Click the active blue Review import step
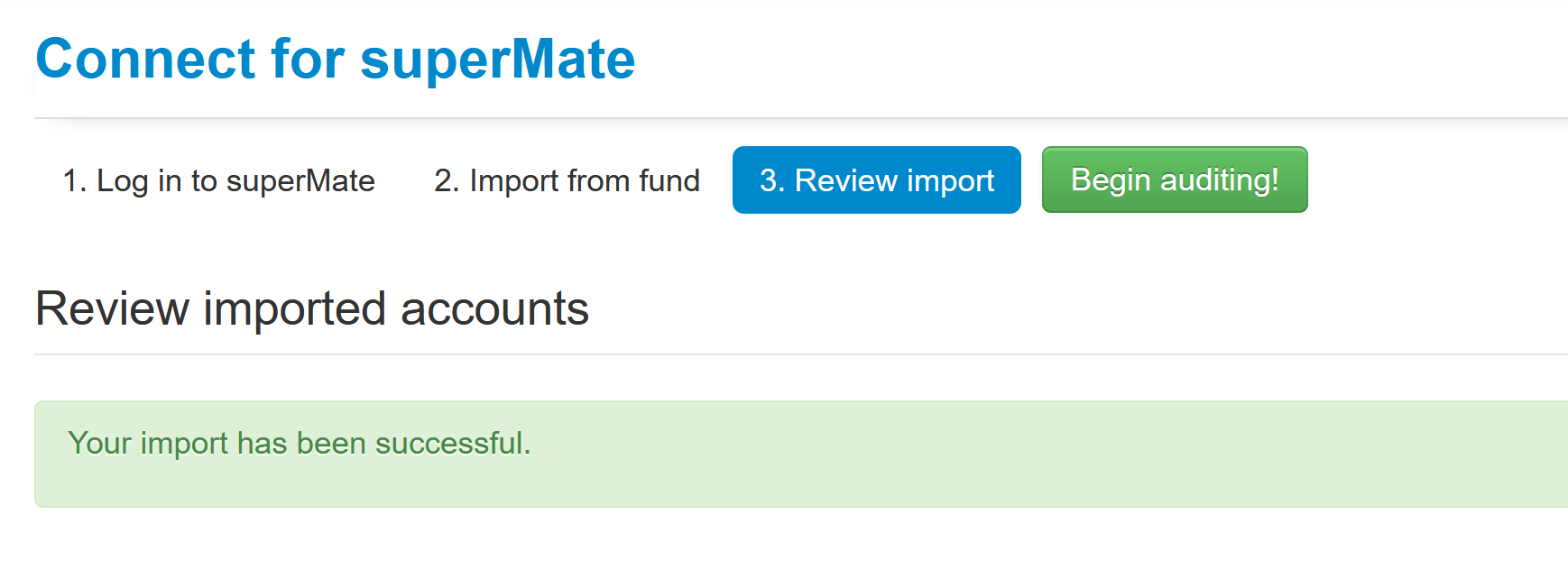 [877, 180]
